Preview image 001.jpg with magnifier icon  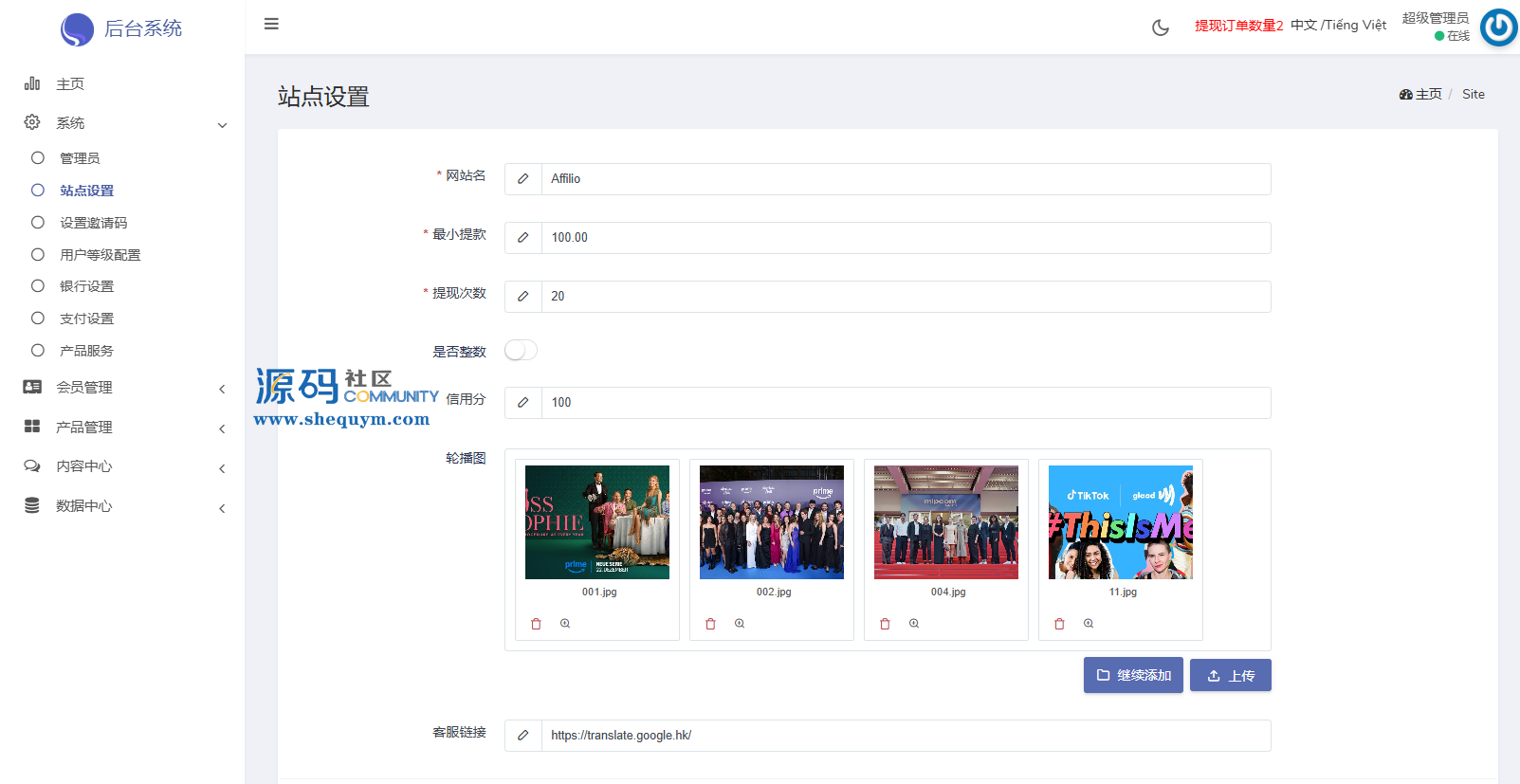tap(565, 624)
